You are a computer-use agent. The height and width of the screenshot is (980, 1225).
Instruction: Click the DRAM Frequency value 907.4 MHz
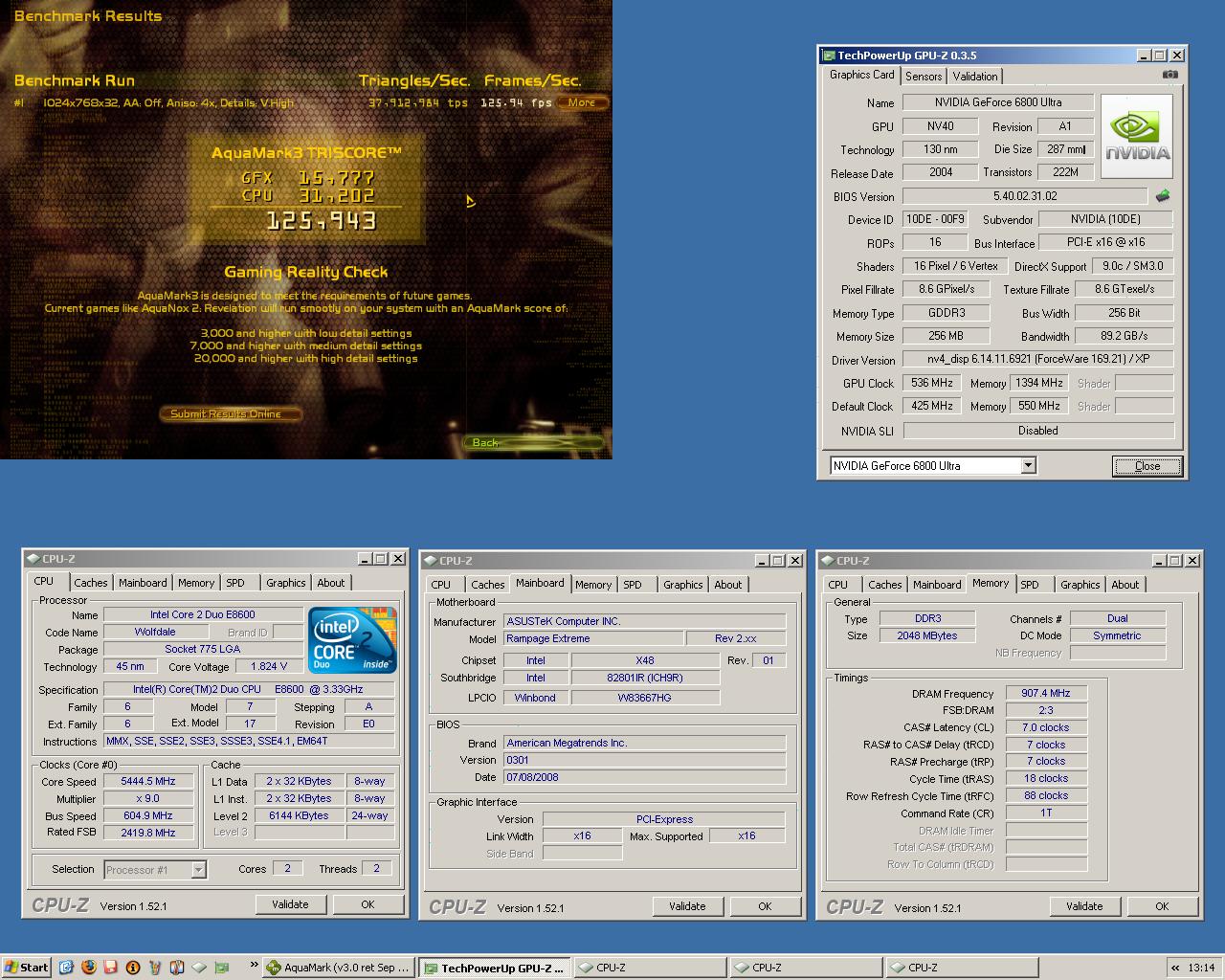1046,693
